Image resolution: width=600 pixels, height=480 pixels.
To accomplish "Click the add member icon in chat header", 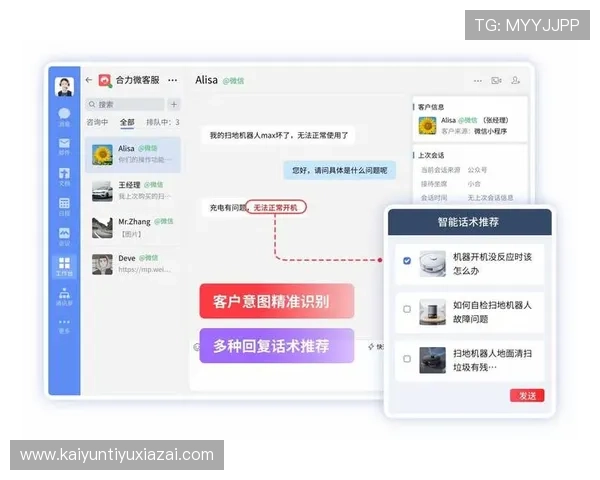I will (x=515, y=80).
